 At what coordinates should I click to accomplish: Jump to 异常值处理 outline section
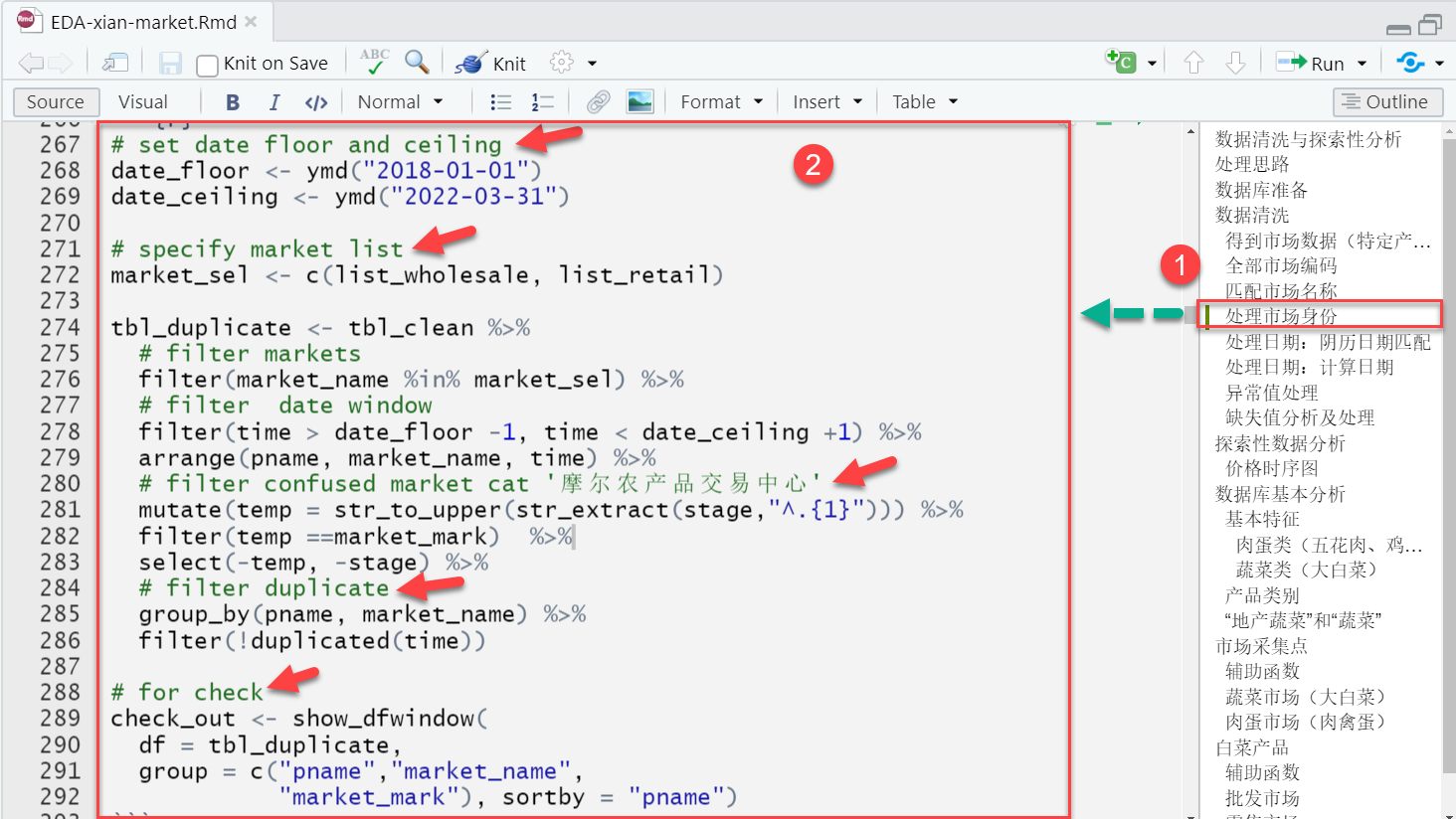[1271, 393]
